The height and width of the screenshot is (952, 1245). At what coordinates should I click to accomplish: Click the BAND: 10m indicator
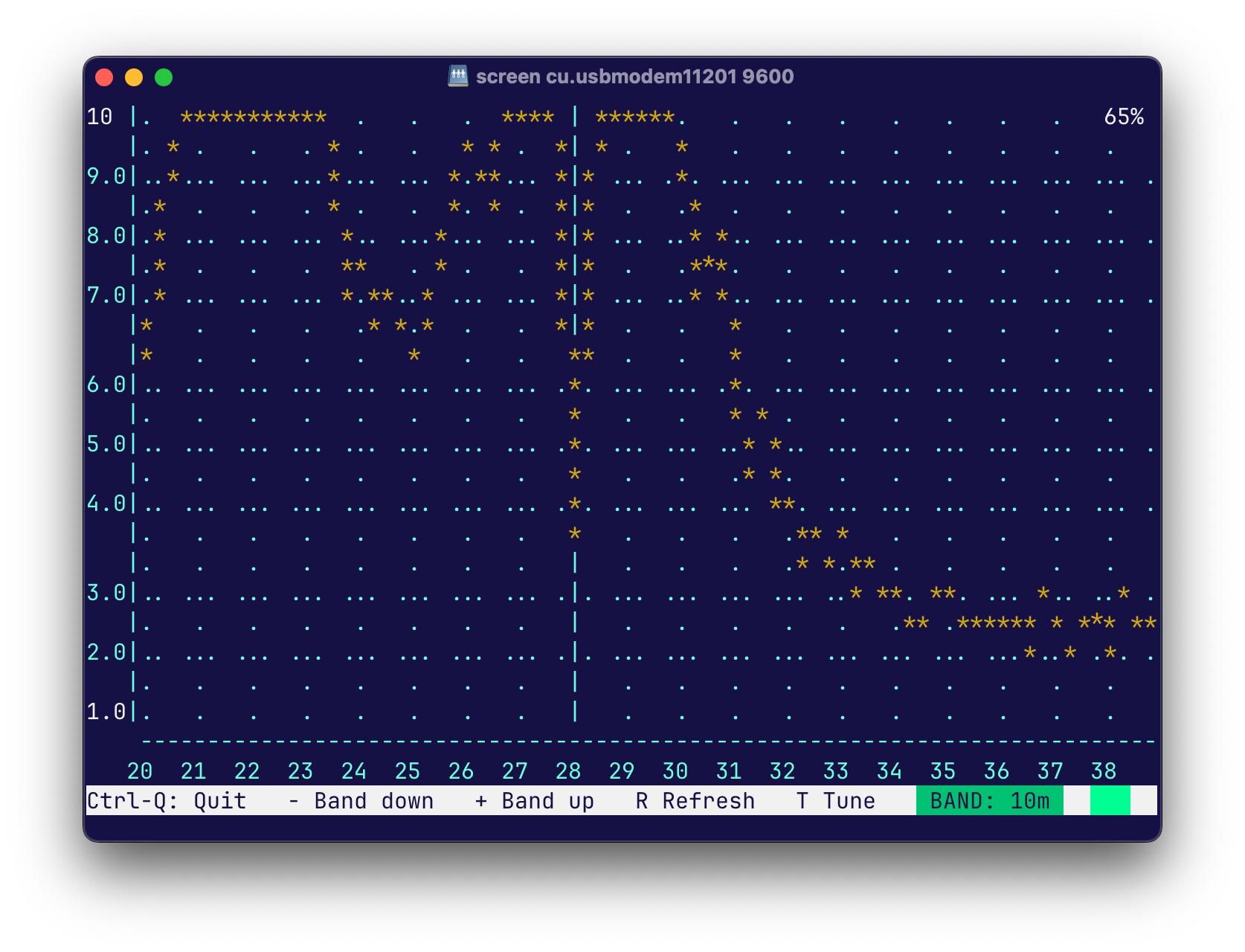[x=989, y=801]
